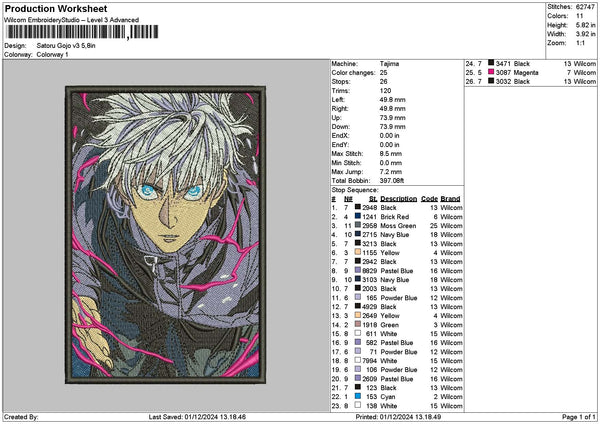Select the 2958 Moss Green color swatch
600x424 pixels.
coord(357,225)
